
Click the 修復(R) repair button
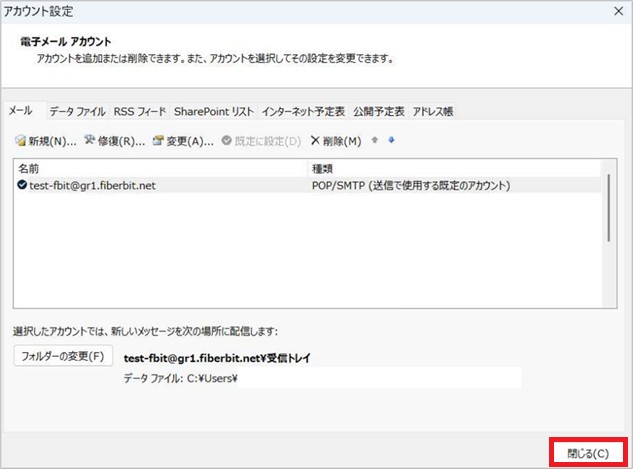(x=115, y=141)
